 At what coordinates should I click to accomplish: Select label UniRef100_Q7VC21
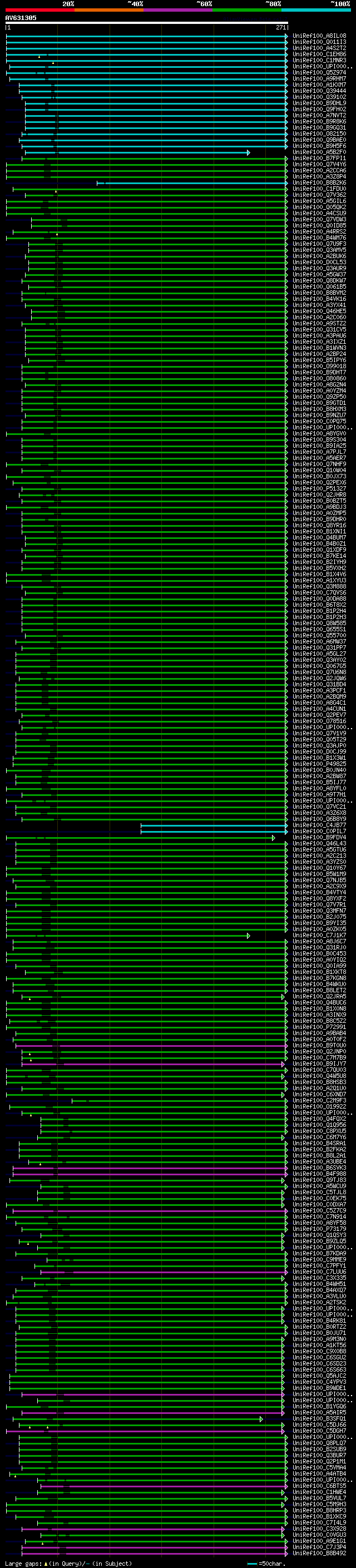point(319,807)
